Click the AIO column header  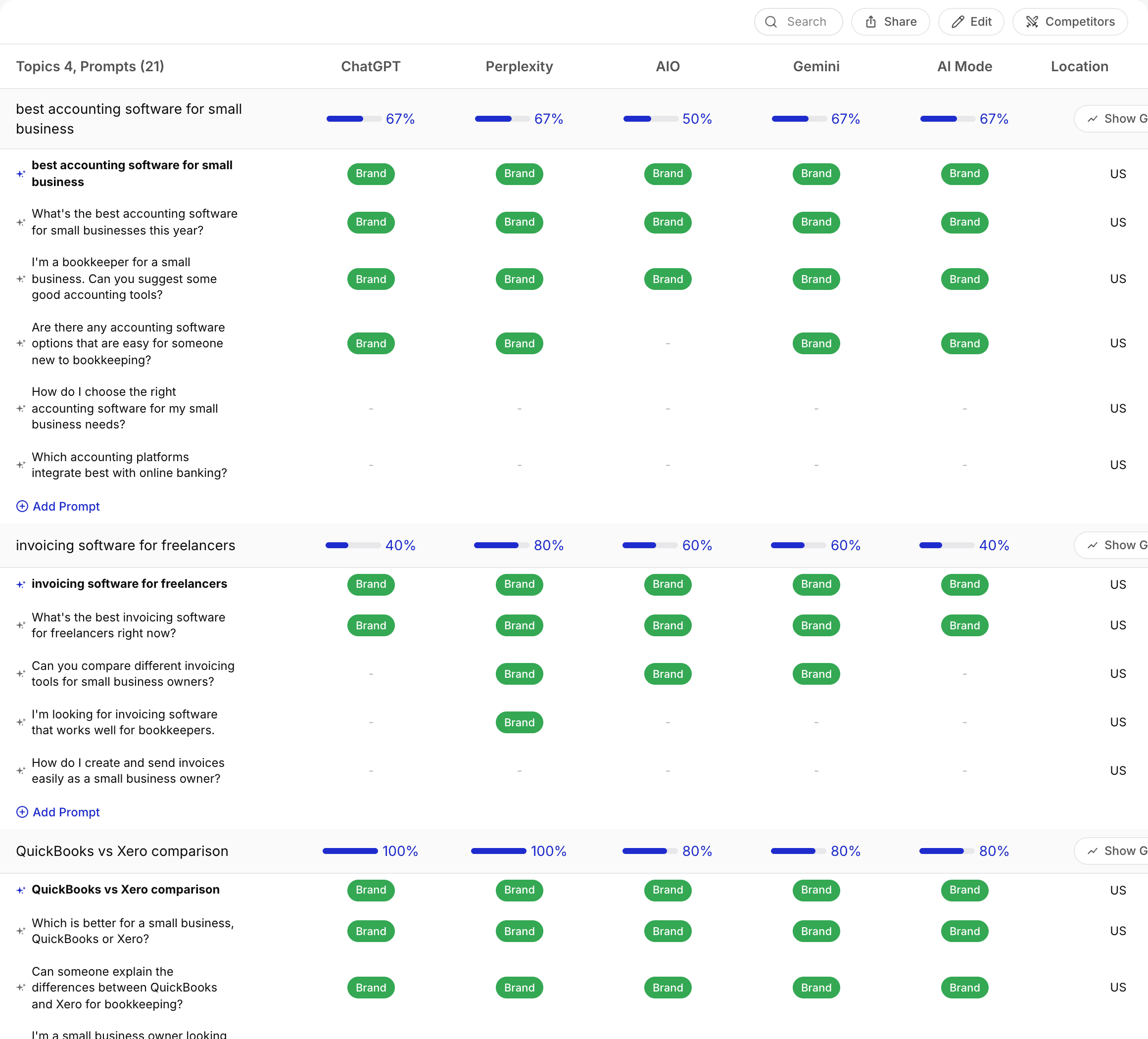pyautogui.click(x=668, y=67)
